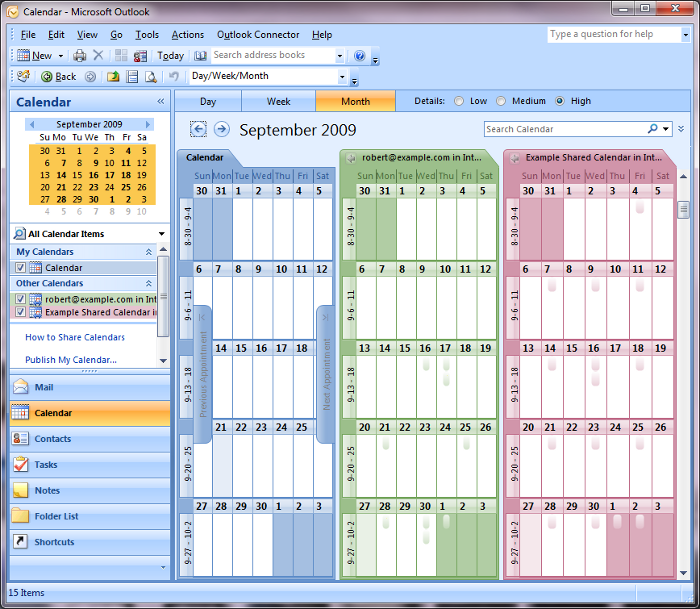Click the Today button
The image size is (700, 609).
170,56
